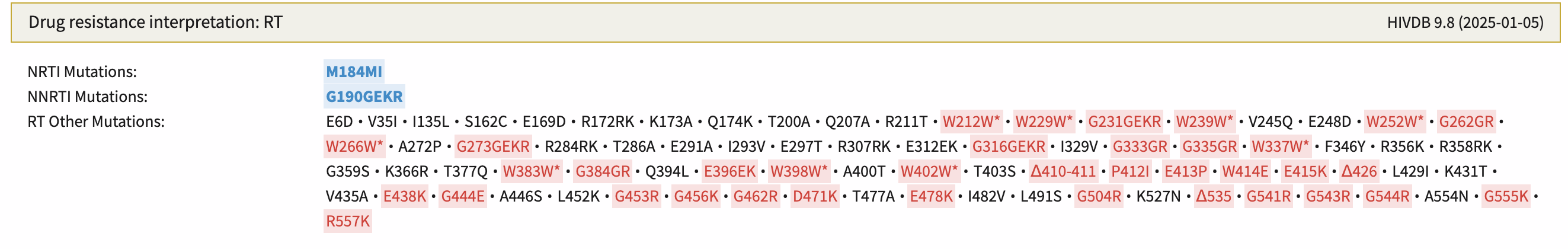Image resolution: width=1568 pixels, height=249 pixels.
Task: Click the G316GEKR mutation
Action: [x=1009, y=146]
